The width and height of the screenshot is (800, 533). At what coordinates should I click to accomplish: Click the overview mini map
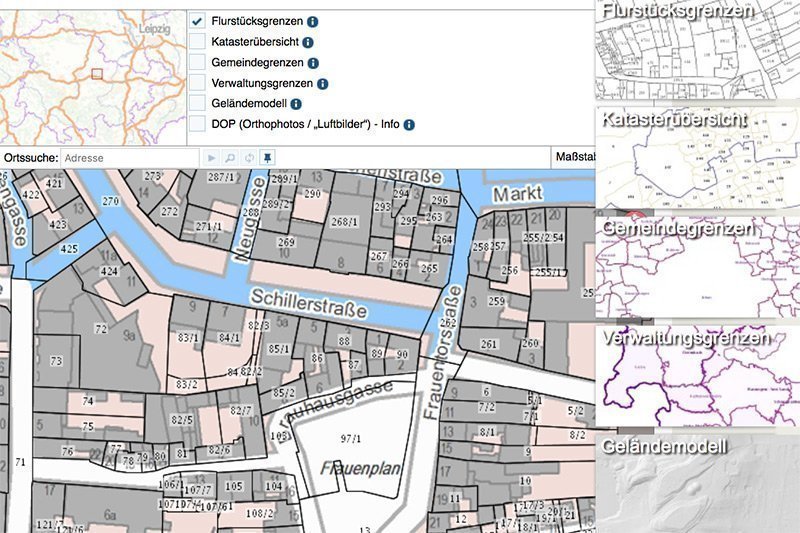92,72
